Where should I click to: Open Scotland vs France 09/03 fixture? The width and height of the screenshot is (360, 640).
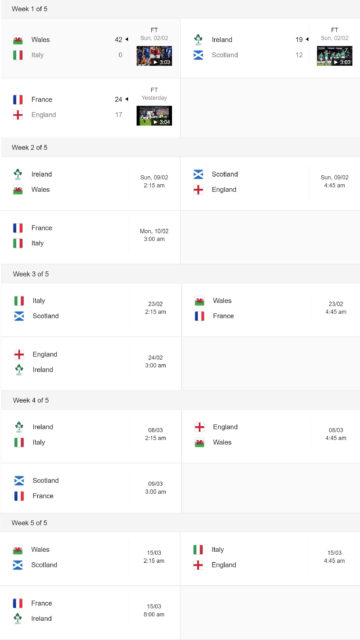pyautogui.click(x=91, y=488)
